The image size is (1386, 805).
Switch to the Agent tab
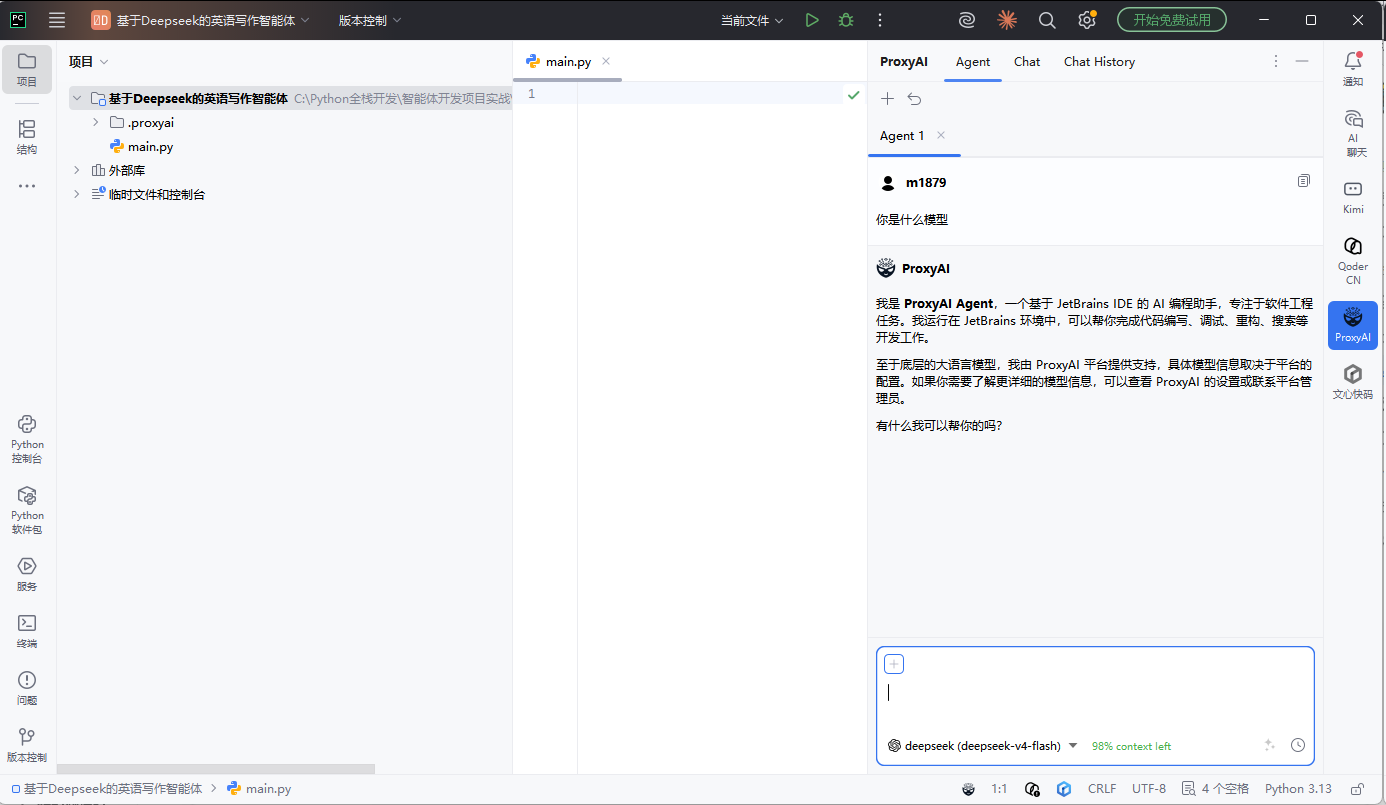(x=973, y=61)
